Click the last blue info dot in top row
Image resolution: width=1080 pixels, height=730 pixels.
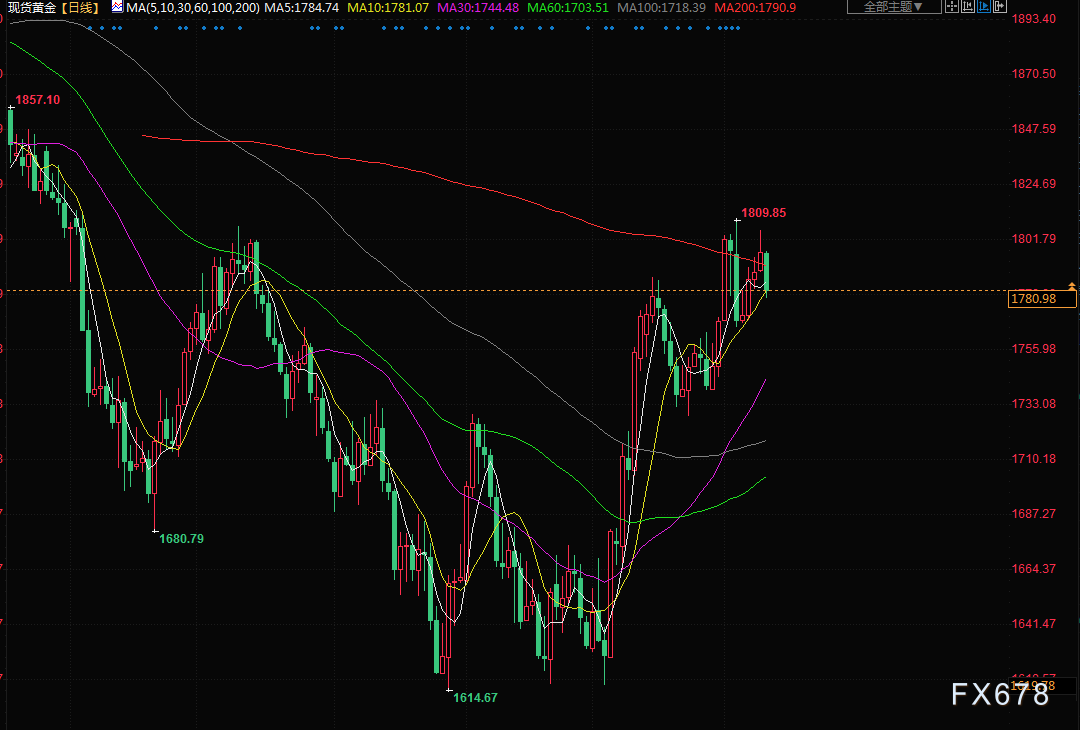tap(738, 28)
